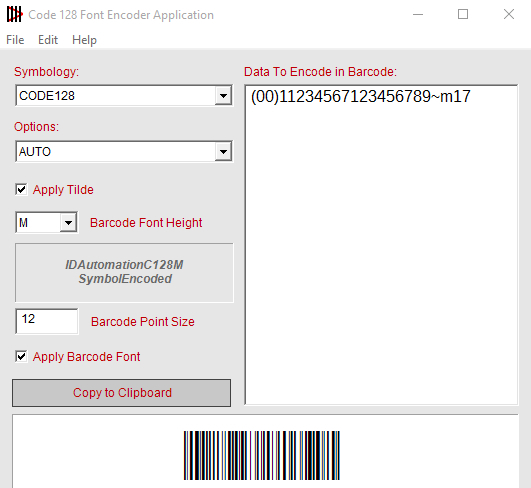Click the M font height combo box
The width and height of the screenshot is (531, 488).
coord(47,223)
